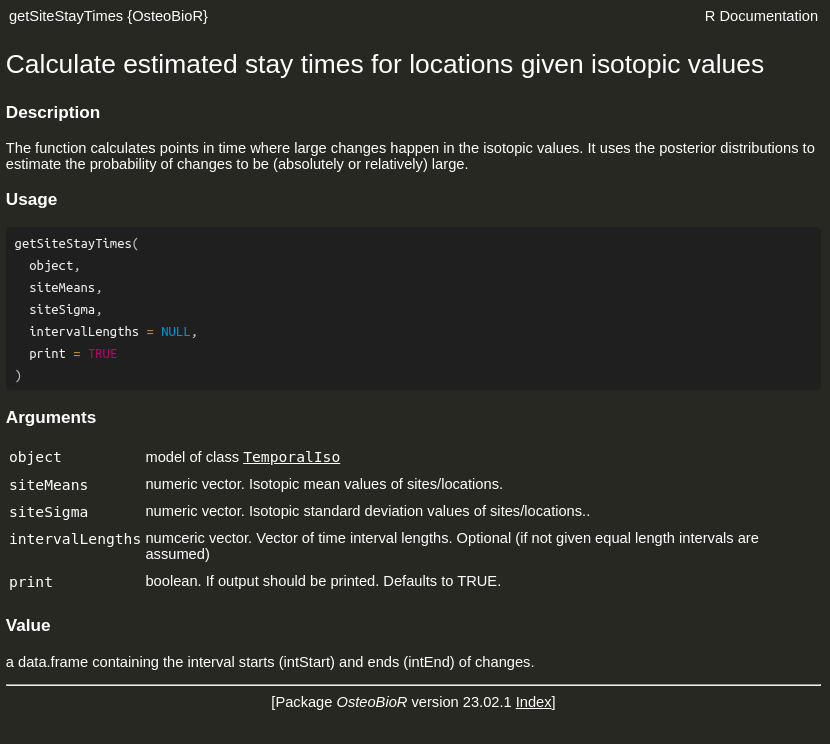The height and width of the screenshot is (744, 830).
Task: Click the Usage section heading
Action: point(31,199)
